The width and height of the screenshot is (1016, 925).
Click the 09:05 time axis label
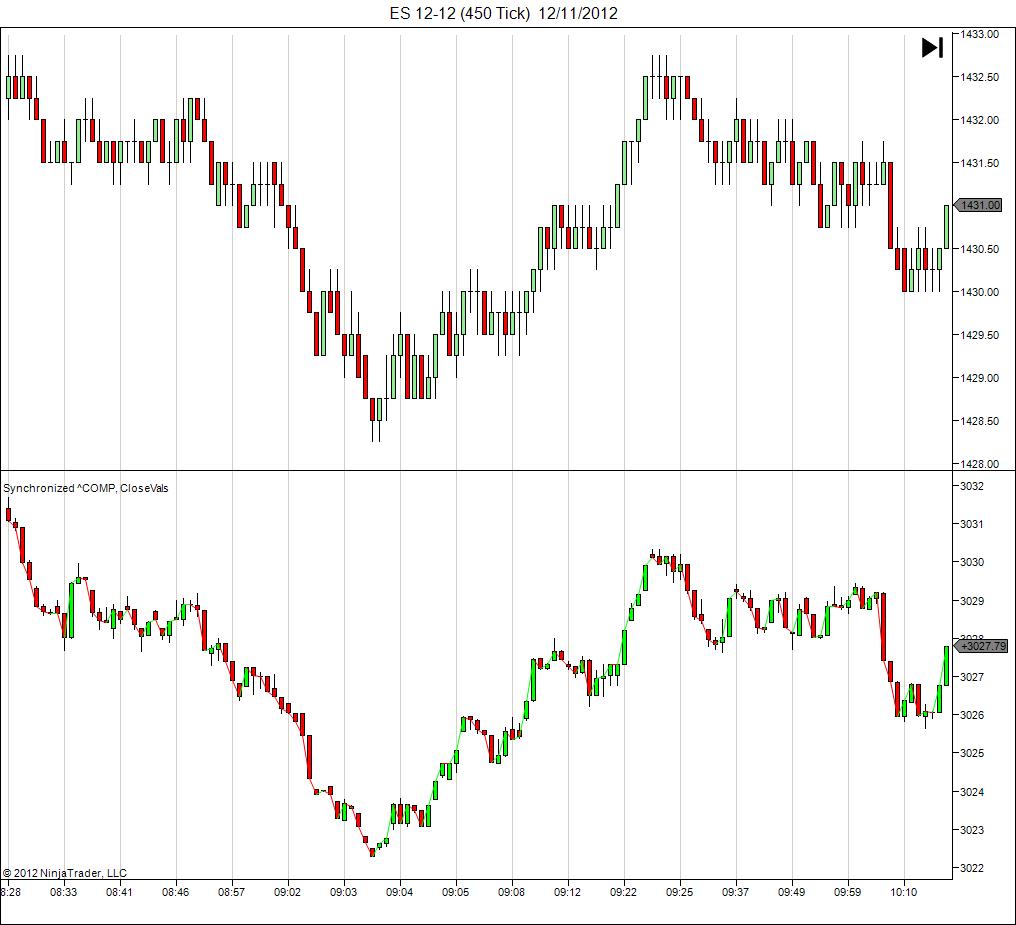(x=456, y=892)
